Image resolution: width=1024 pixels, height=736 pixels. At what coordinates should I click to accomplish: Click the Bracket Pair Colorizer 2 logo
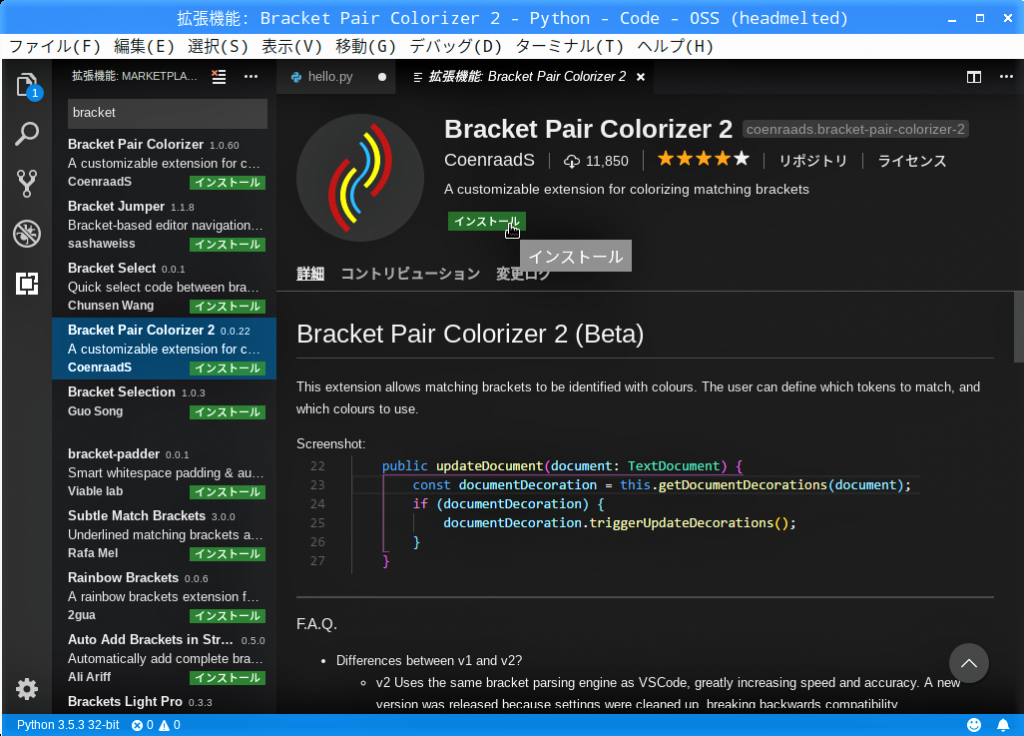coord(360,178)
